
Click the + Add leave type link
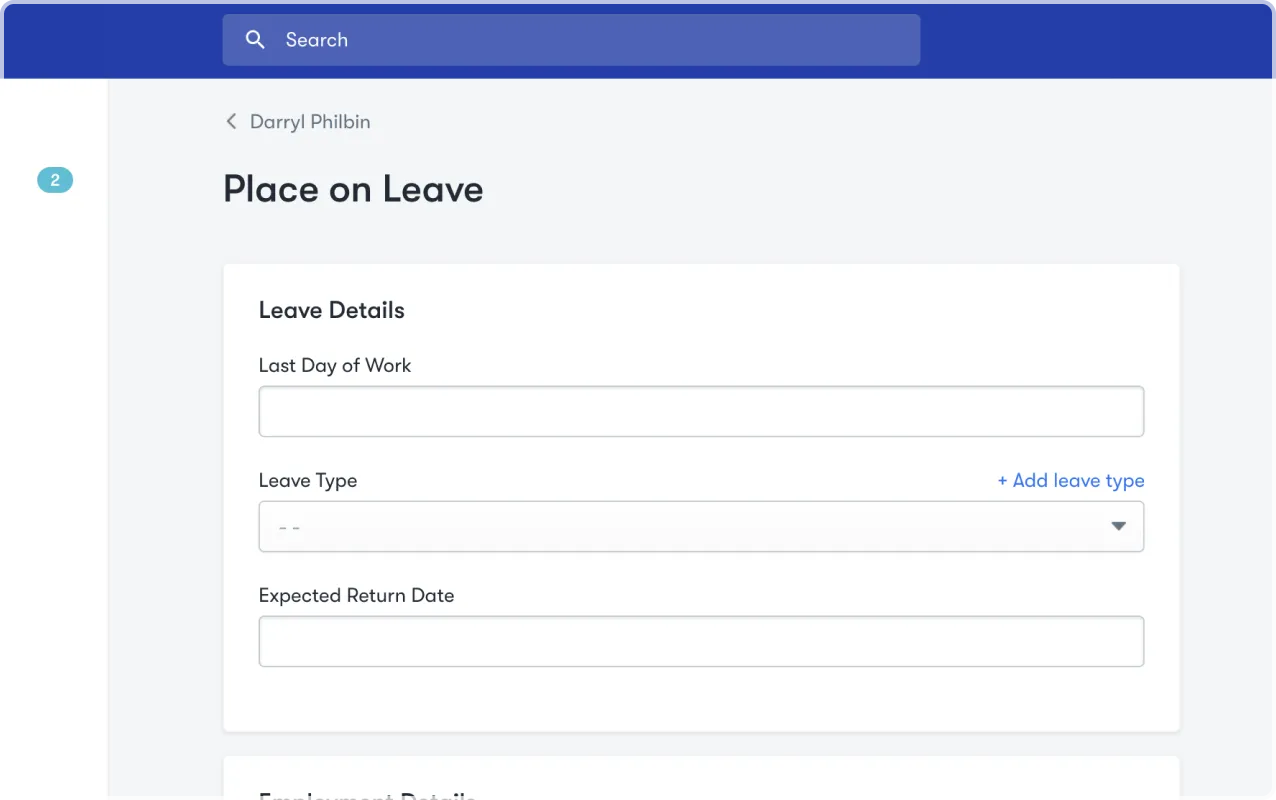(1070, 481)
